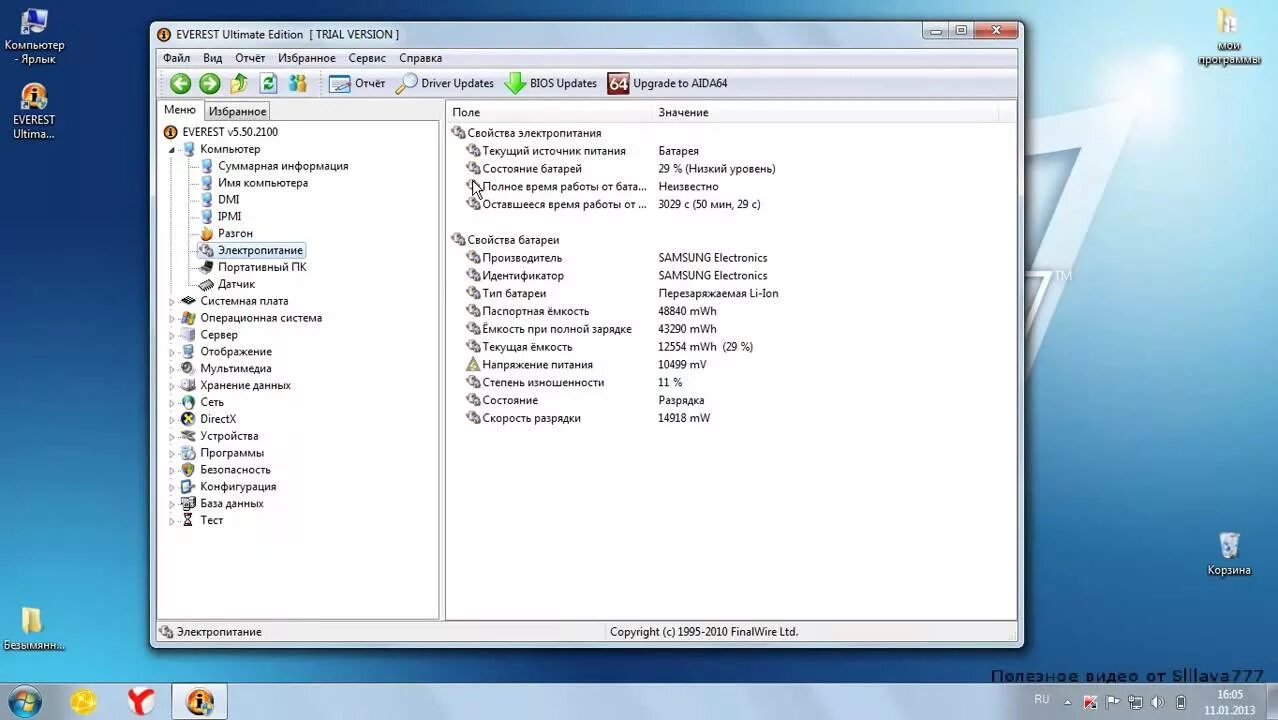Viewport: 1278px width, 720px height.
Task: Expand the Мультимедиа node
Action: tap(171, 369)
